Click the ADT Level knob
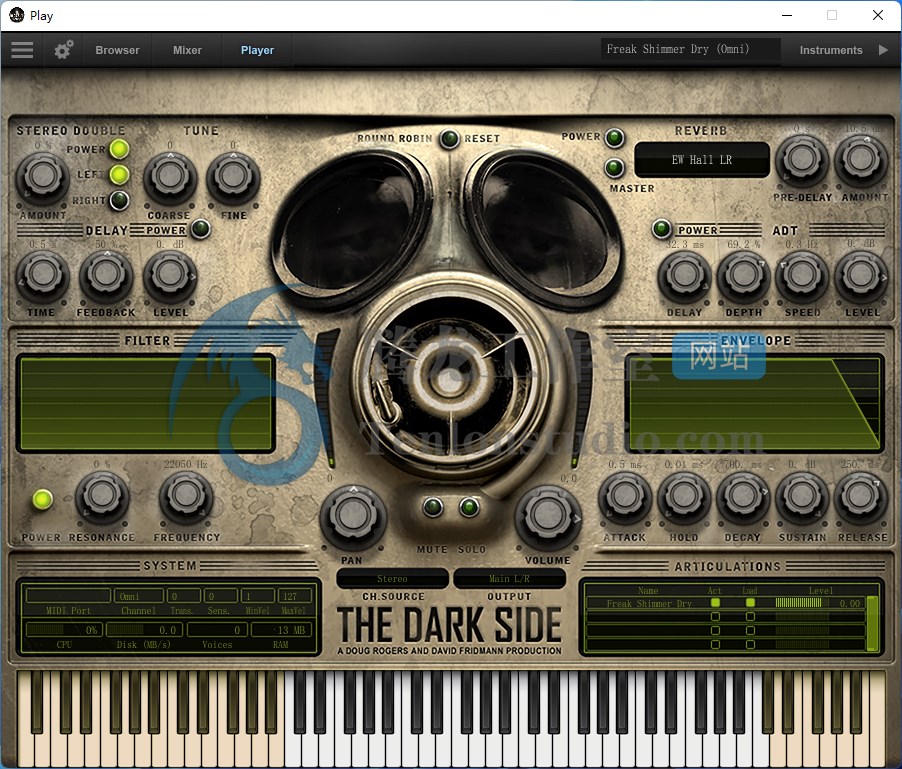Image resolution: width=902 pixels, height=769 pixels. pos(861,276)
